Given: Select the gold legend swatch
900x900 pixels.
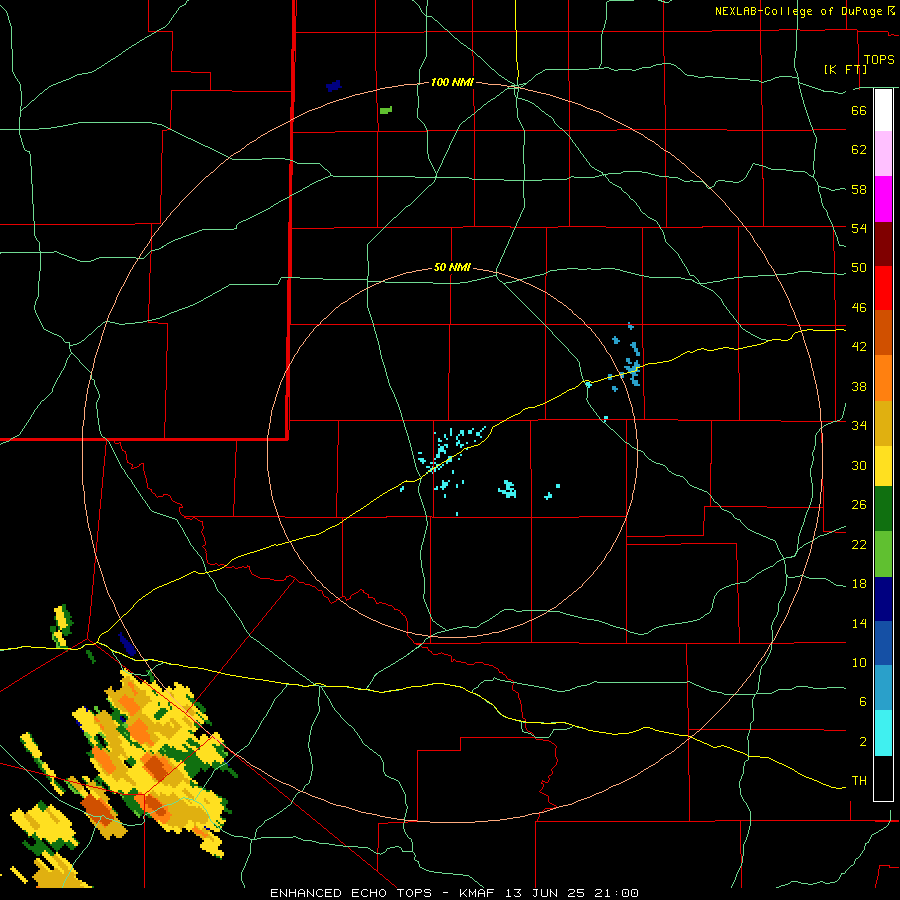Looking at the screenshot, I should (883, 423).
